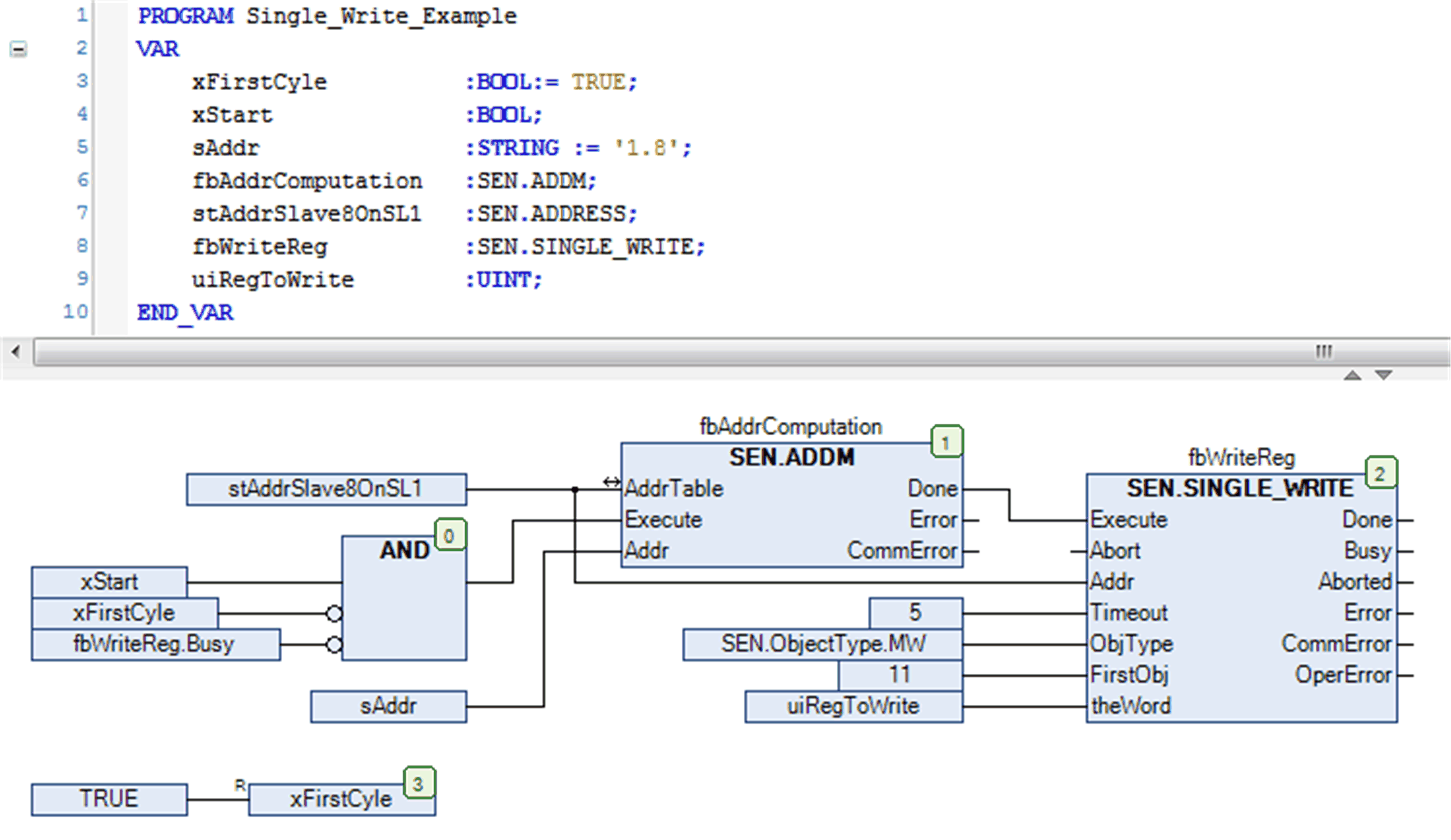This screenshot has height=840, width=1451.
Task: Select the TRUE constant box
Action: 109,799
